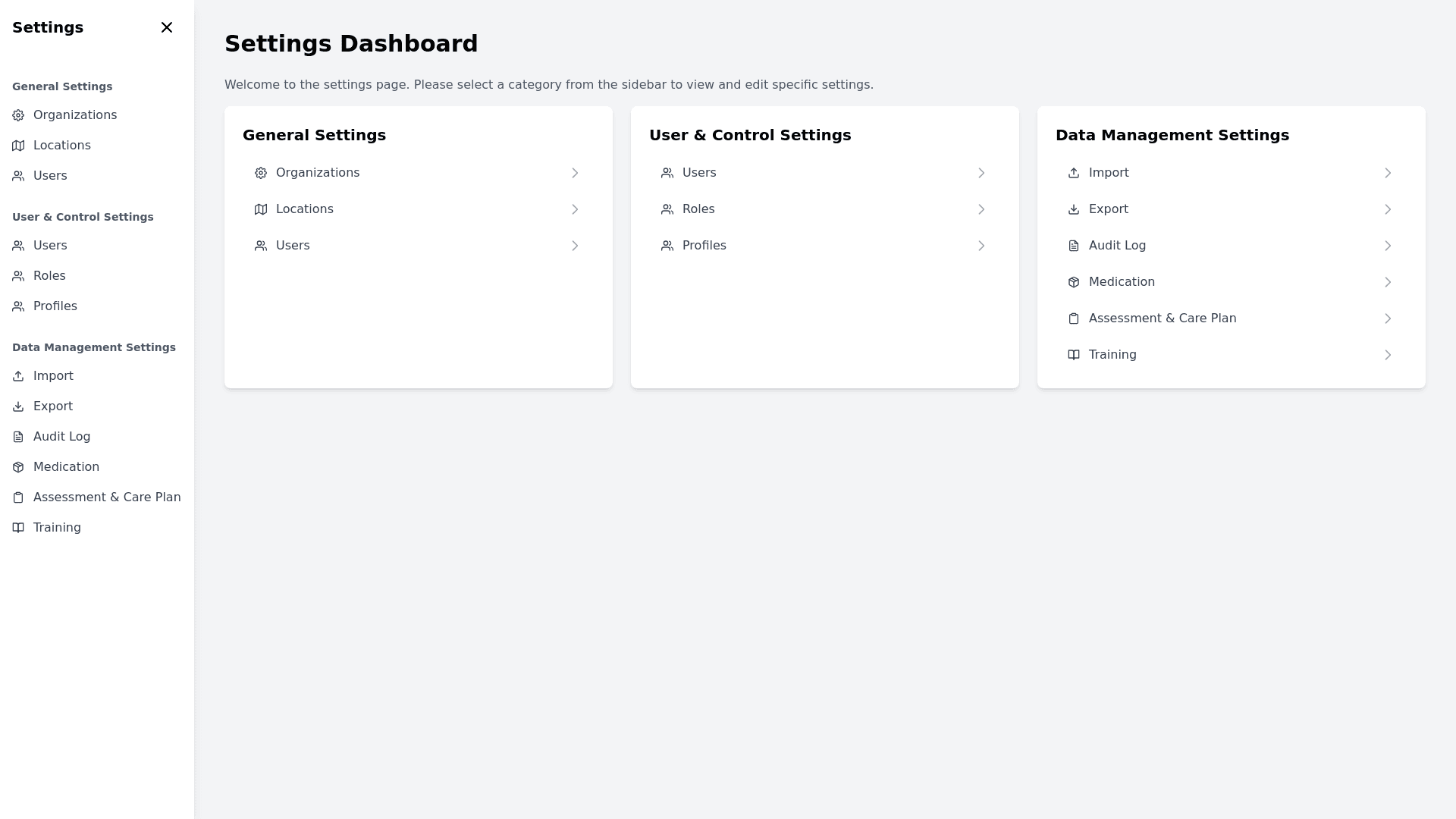The width and height of the screenshot is (1456, 819).
Task: Click chevron arrow on Organizations card row
Action: [575, 173]
